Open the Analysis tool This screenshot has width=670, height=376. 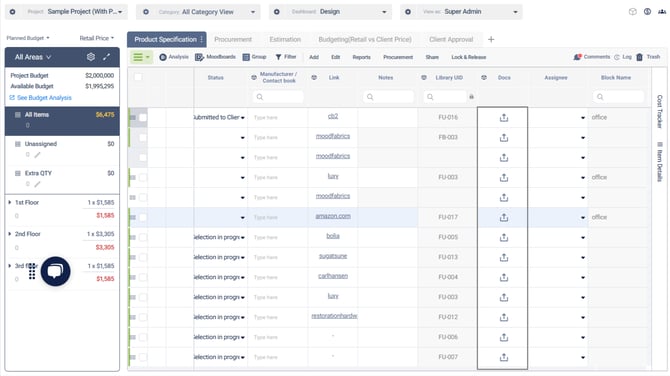click(x=173, y=57)
